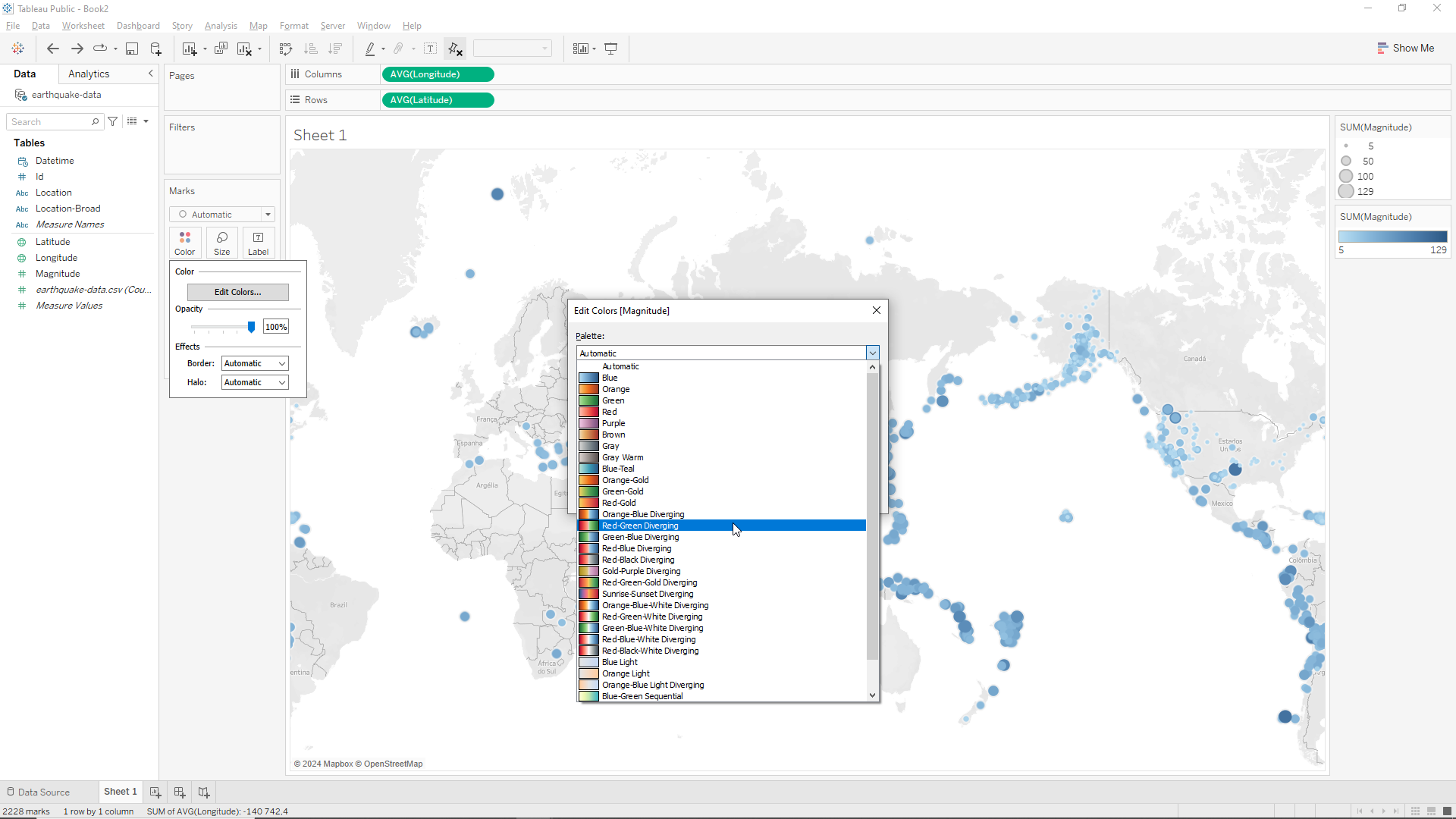Open the Border effects dropdown

pyautogui.click(x=254, y=363)
